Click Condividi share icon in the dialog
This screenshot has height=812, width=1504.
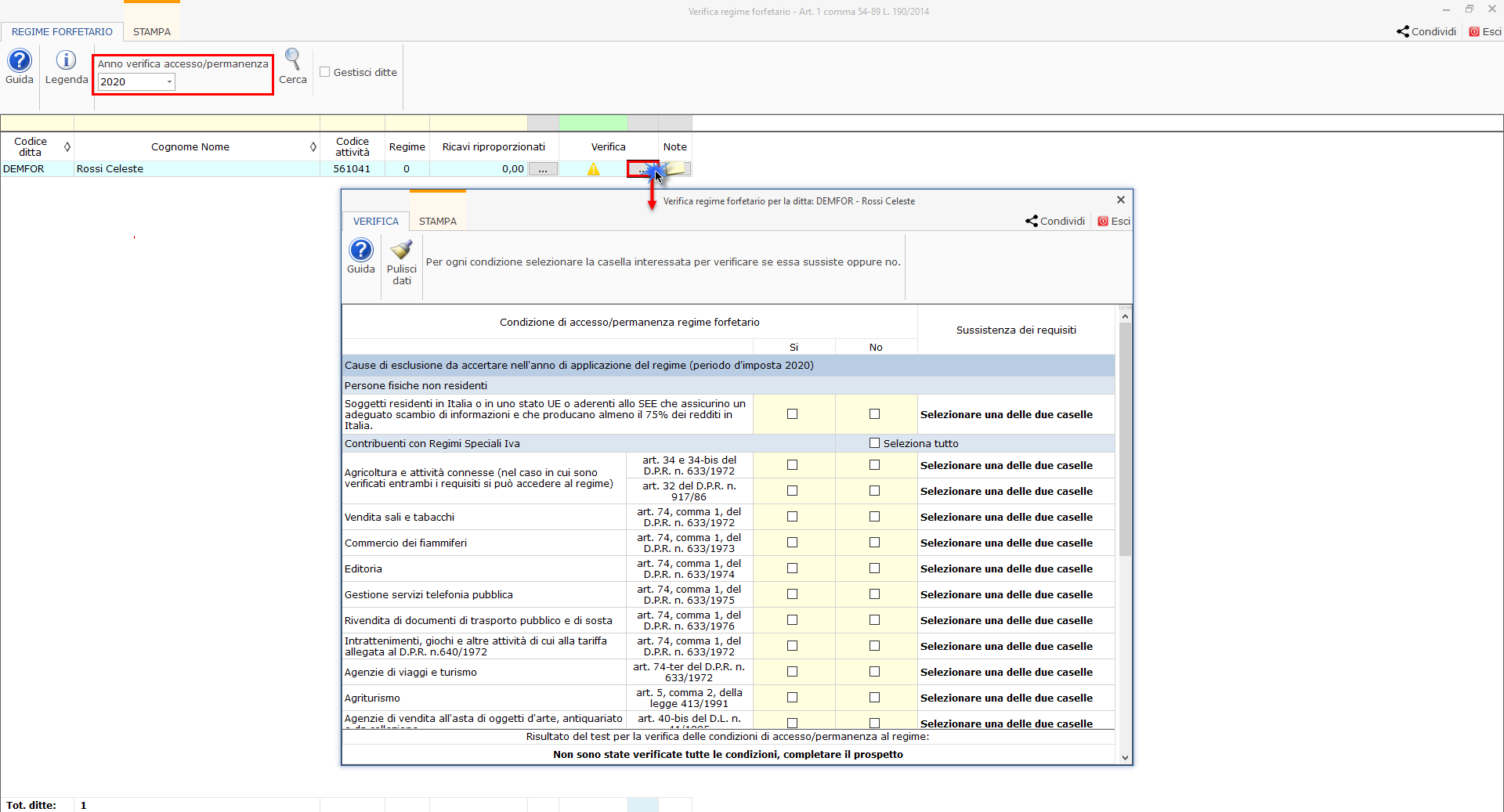pos(1032,222)
